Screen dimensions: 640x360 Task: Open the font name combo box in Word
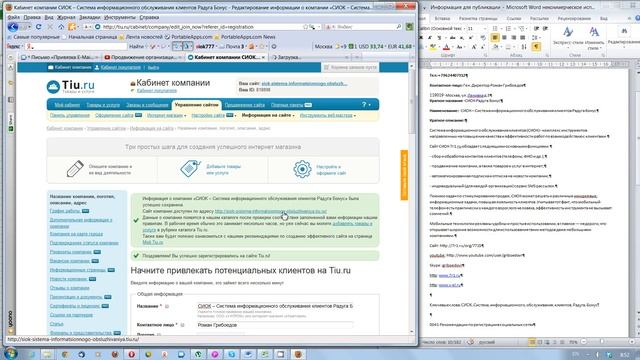pyautogui.click(x=443, y=29)
